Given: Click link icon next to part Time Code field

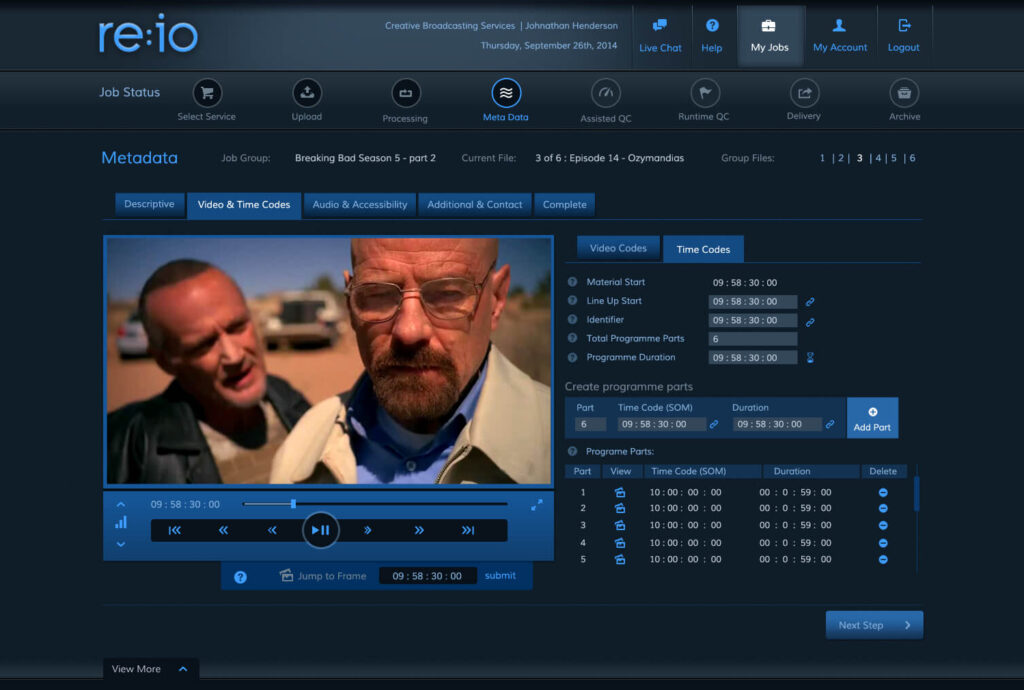Looking at the screenshot, I should pyautogui.click(x=714, y=424).
